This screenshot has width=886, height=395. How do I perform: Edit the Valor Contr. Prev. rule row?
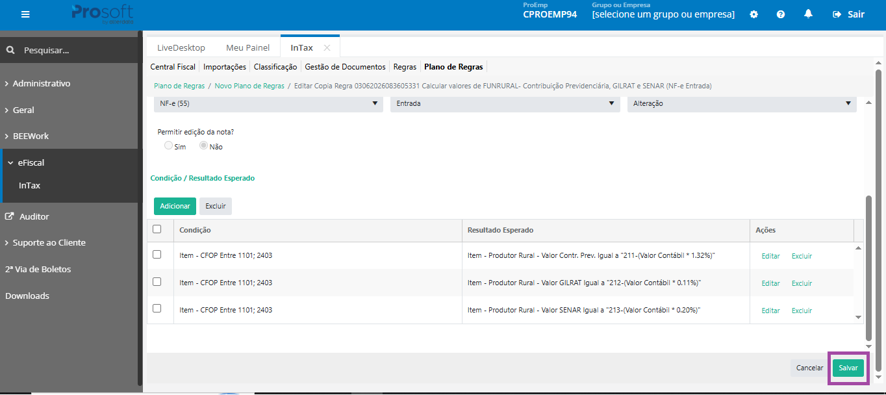[770, 256]
